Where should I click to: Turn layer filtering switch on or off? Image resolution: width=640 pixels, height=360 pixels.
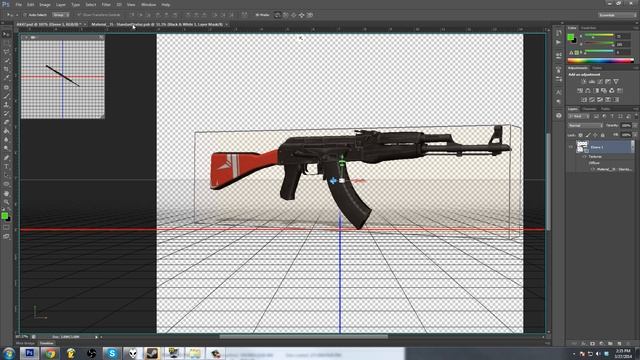pyautogui.click(x=636, y=116)
